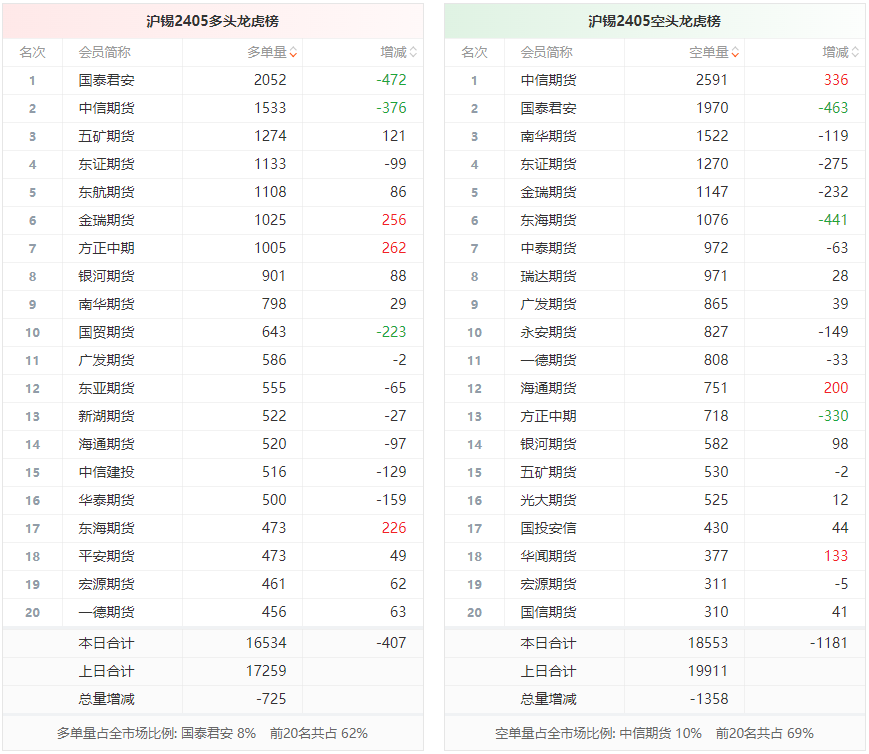Sort long table by 多单量 sort arrows
The height and width of the screenshot is (754, 869).
(x=293, y=53)
